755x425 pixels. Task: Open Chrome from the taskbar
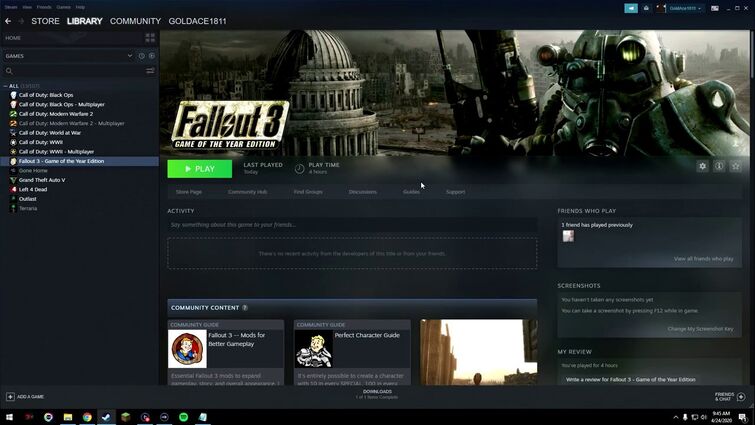(87, 417)
